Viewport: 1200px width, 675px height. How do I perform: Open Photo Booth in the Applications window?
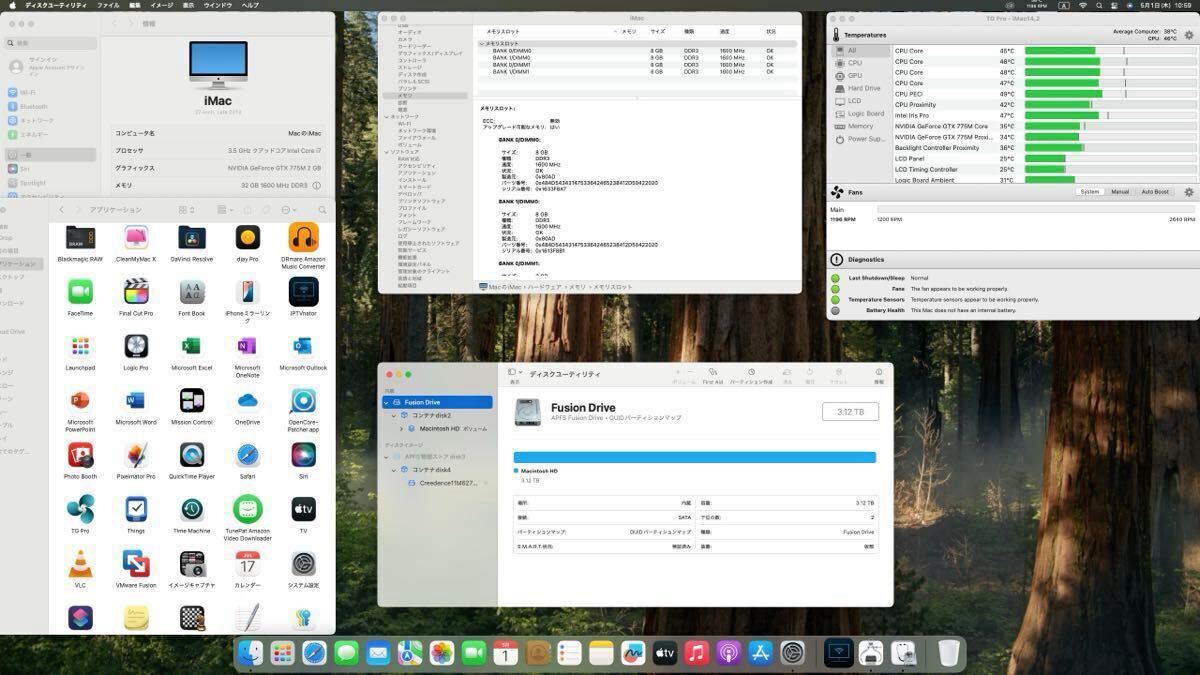[x=80, y=456]
